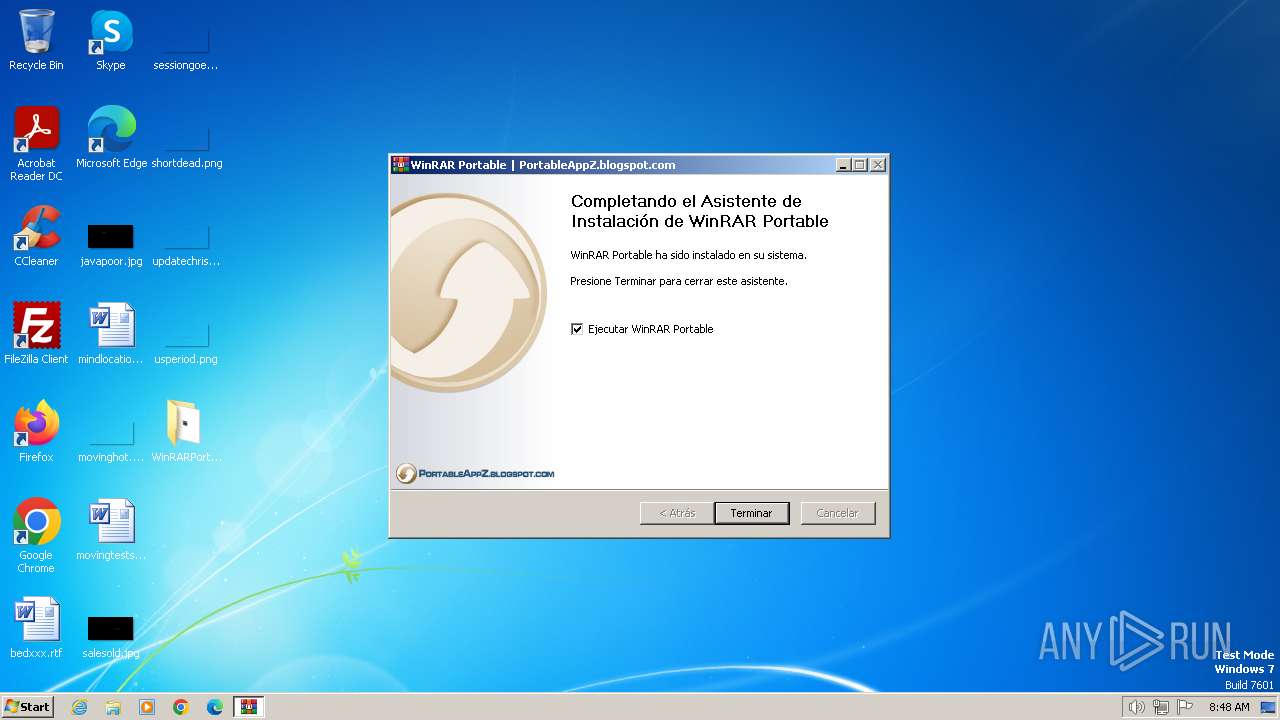
Task: Select the updatechris... file icon
Action: click(x=186, y=244)
